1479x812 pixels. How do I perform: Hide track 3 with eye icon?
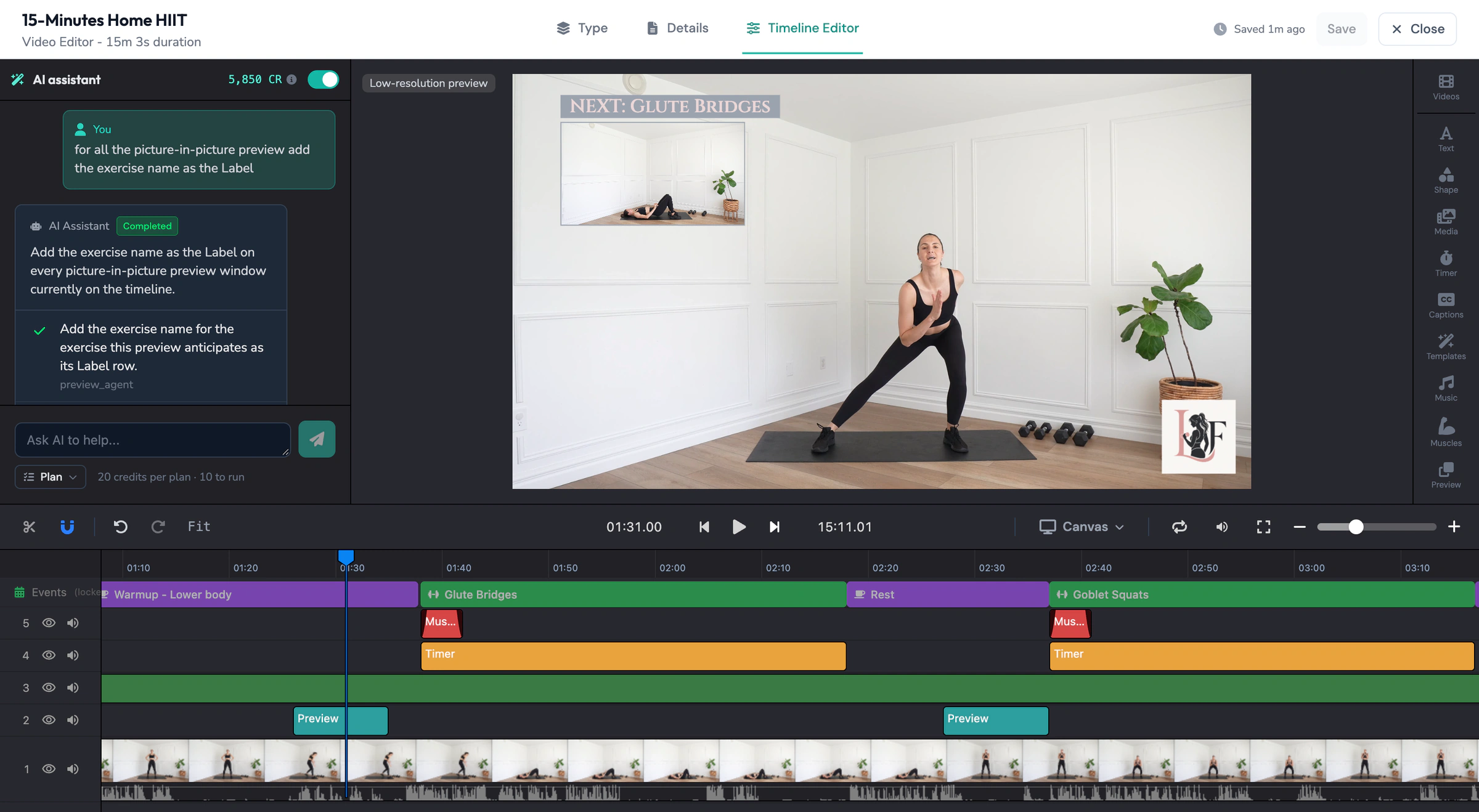(x=49, y=688)
